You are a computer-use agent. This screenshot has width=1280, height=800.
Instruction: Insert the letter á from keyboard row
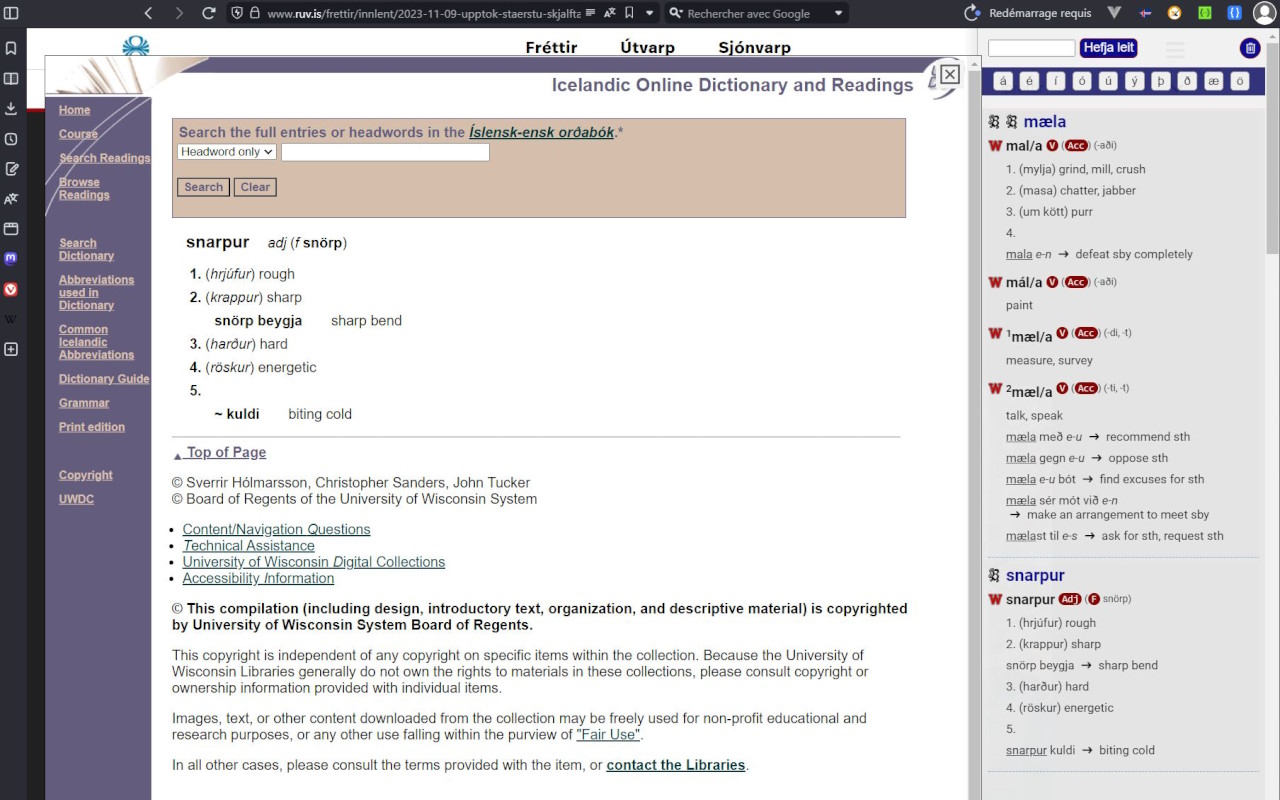[x=1003, y=81]
